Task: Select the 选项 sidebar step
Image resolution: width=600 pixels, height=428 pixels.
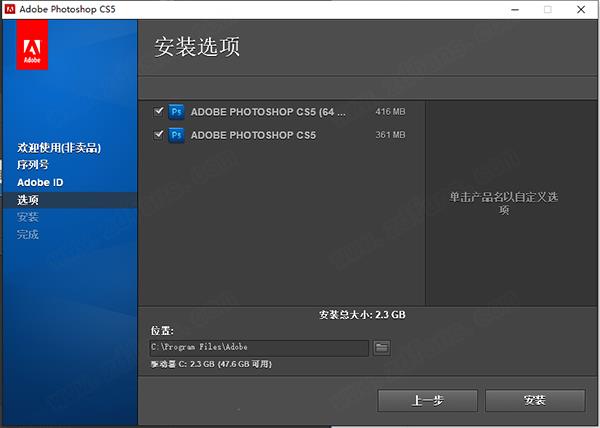Action: coord(28,200)
